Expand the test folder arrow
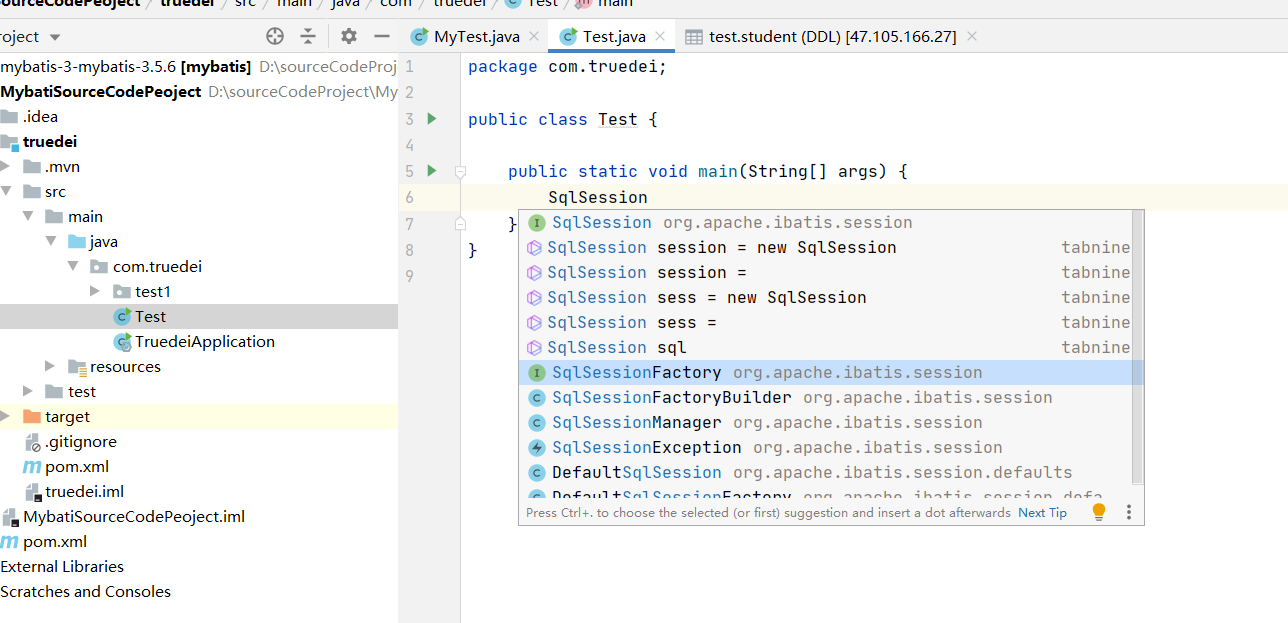 (x=28, y=392)
